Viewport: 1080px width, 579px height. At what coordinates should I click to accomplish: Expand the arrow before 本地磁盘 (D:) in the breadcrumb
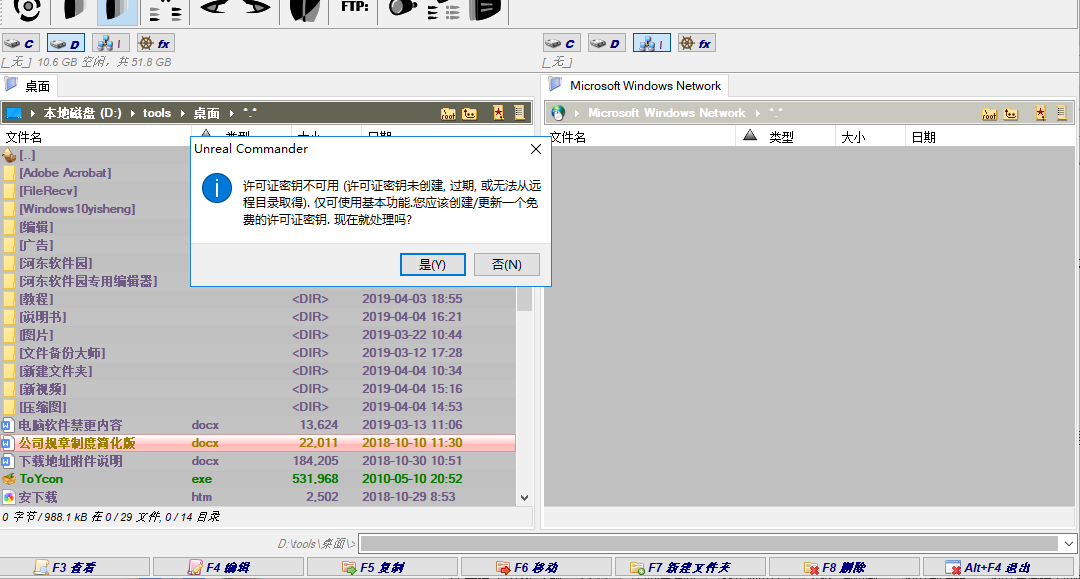pos(32,113)
